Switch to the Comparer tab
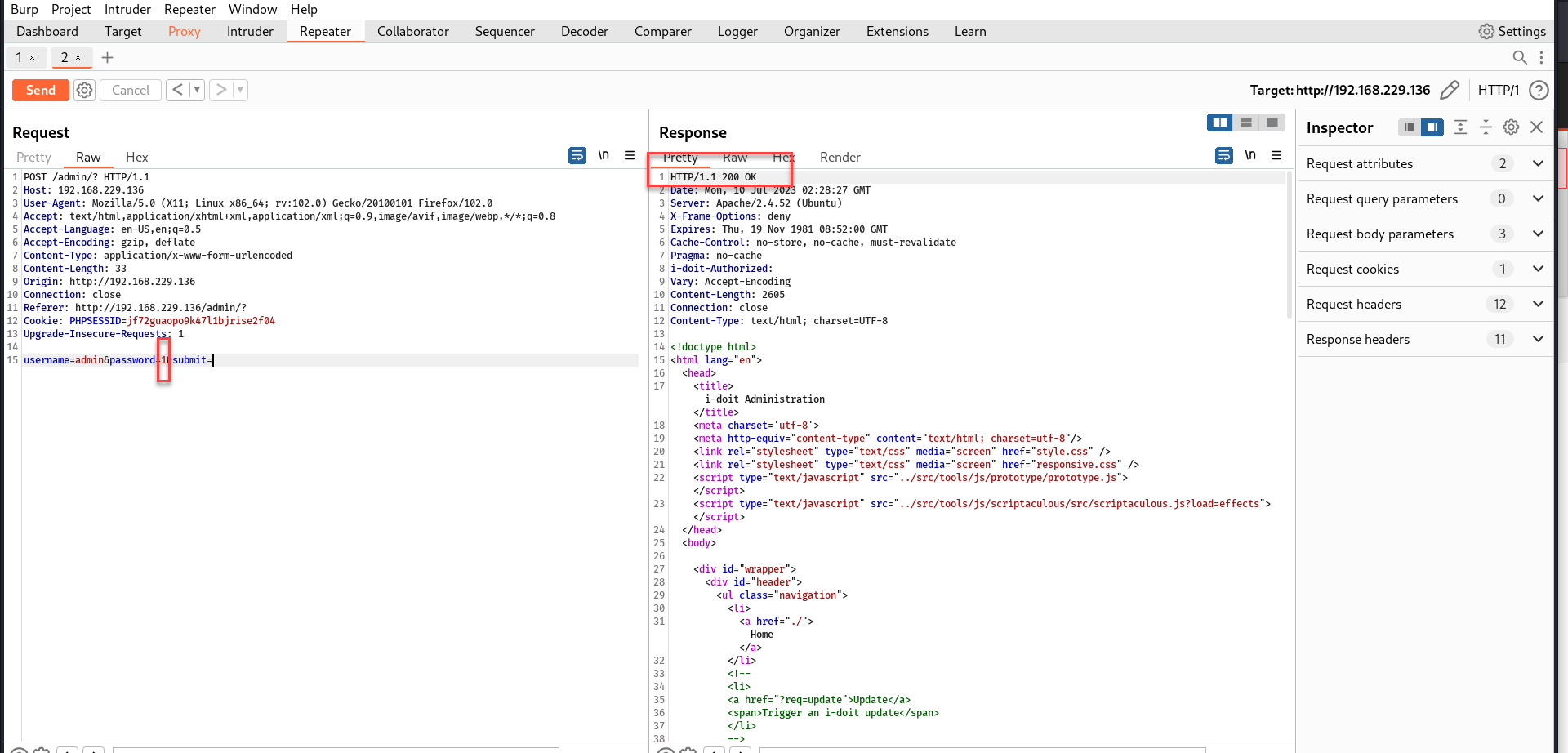Viewport: 1568px width, 753px height. pos(663,31)
